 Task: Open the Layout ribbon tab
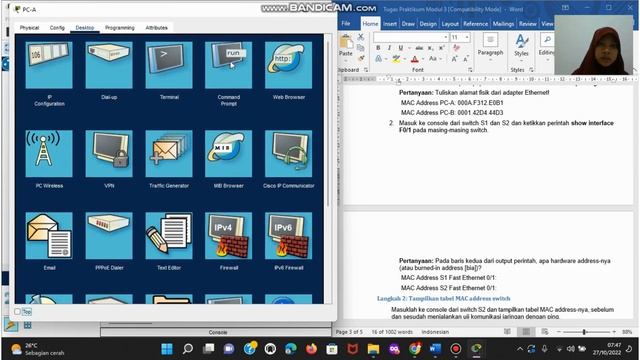[450, 24]
